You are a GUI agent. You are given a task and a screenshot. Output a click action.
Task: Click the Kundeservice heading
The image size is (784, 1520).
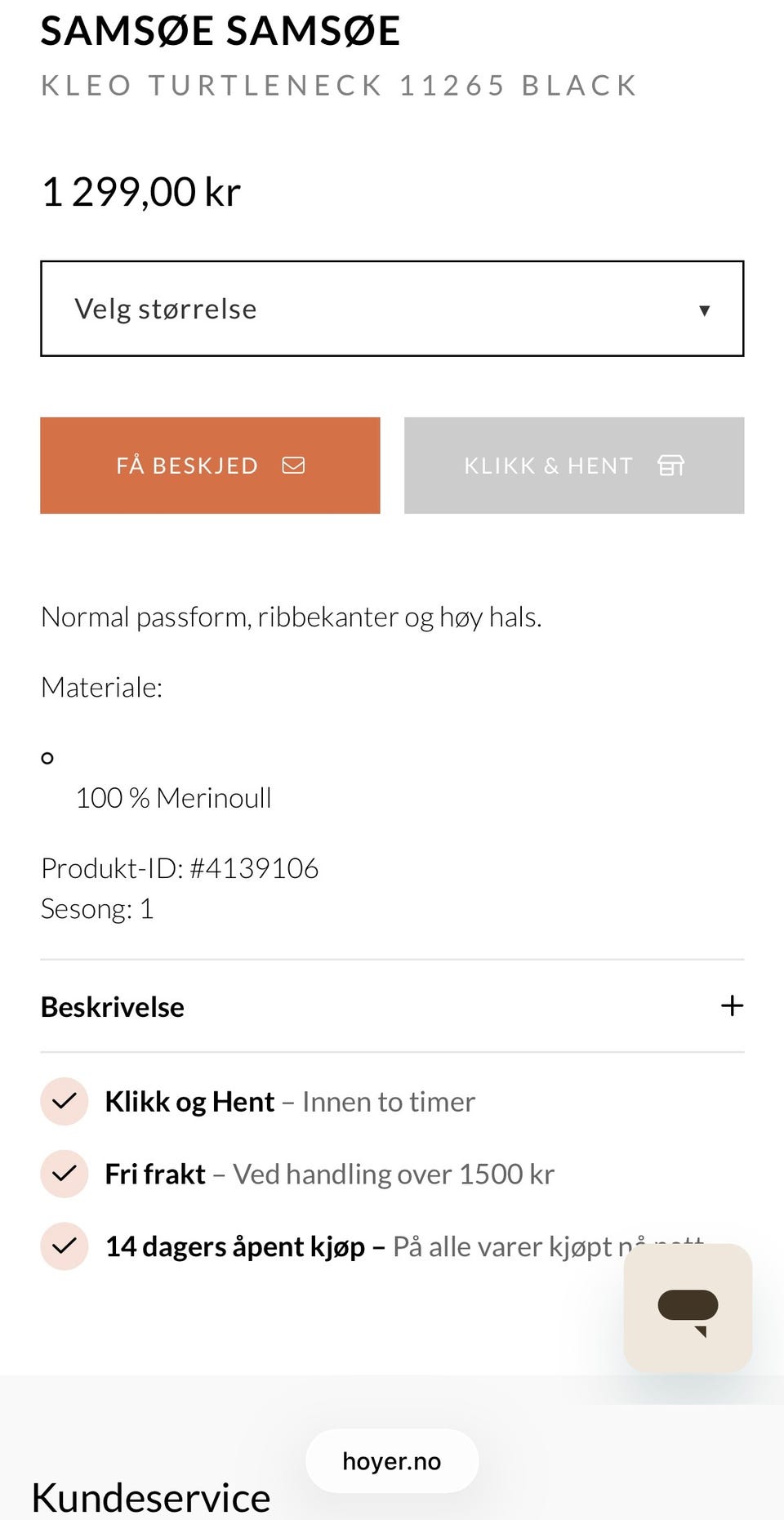click(x=151, y=1497)
